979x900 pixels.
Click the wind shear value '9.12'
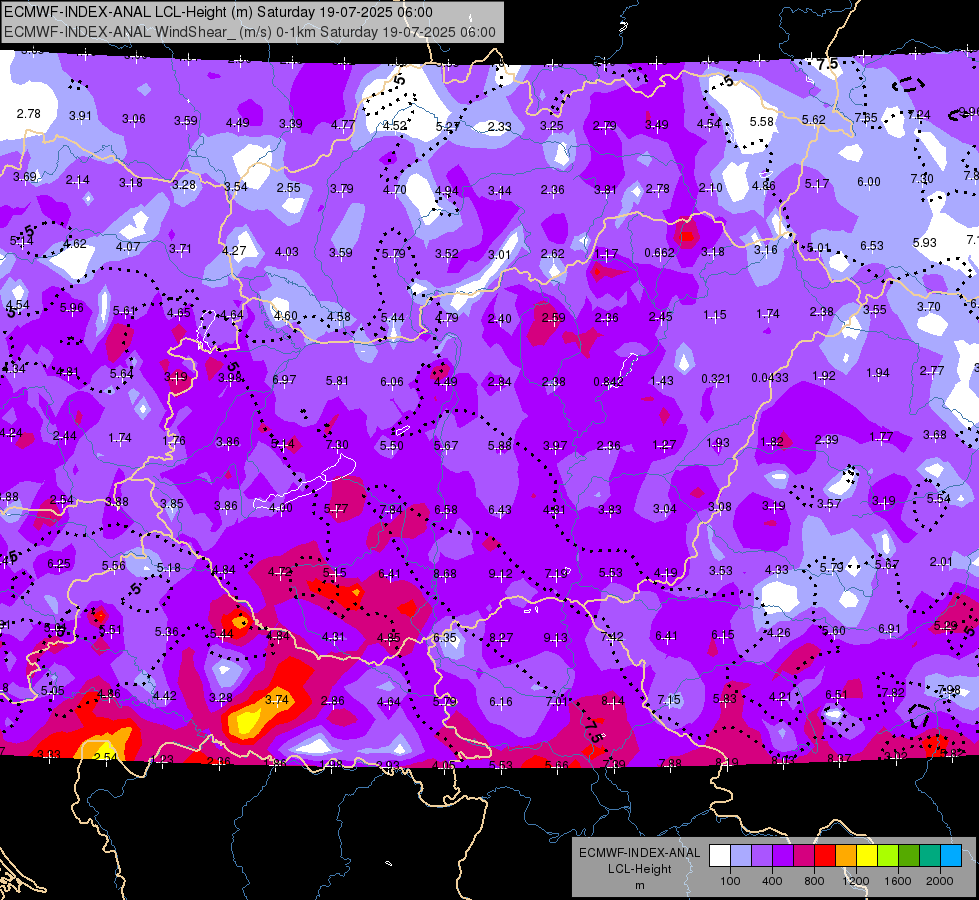coord(500,574)
